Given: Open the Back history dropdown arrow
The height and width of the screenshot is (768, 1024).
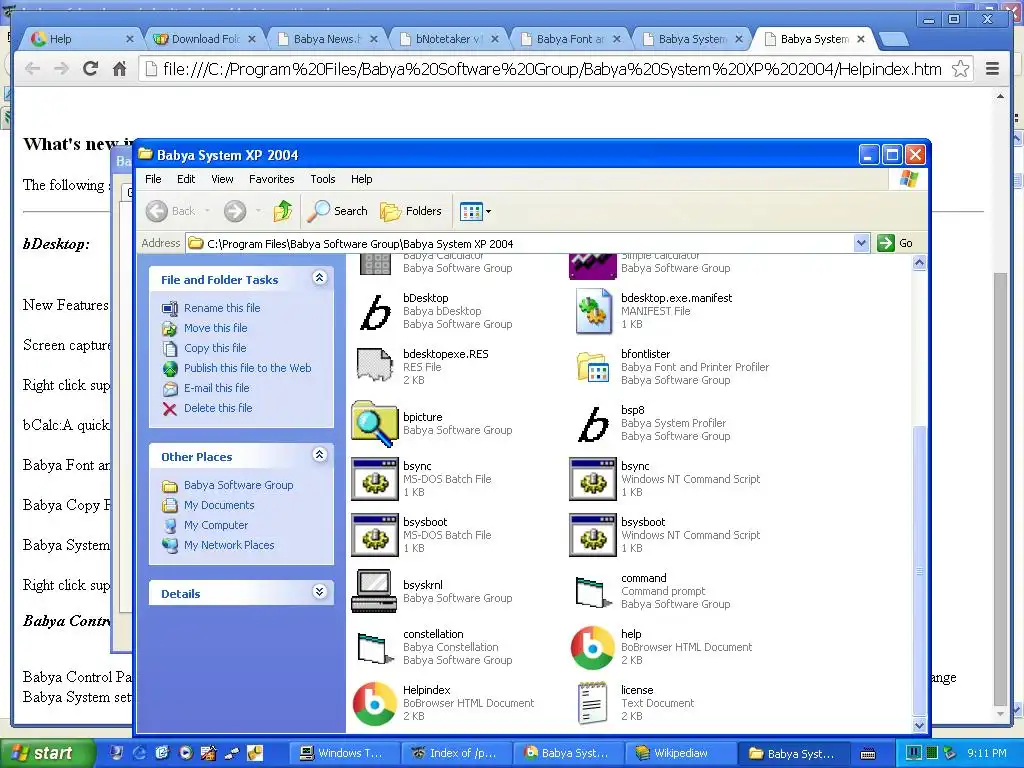Looking at the screenshot, I should (x=208, y=211).
